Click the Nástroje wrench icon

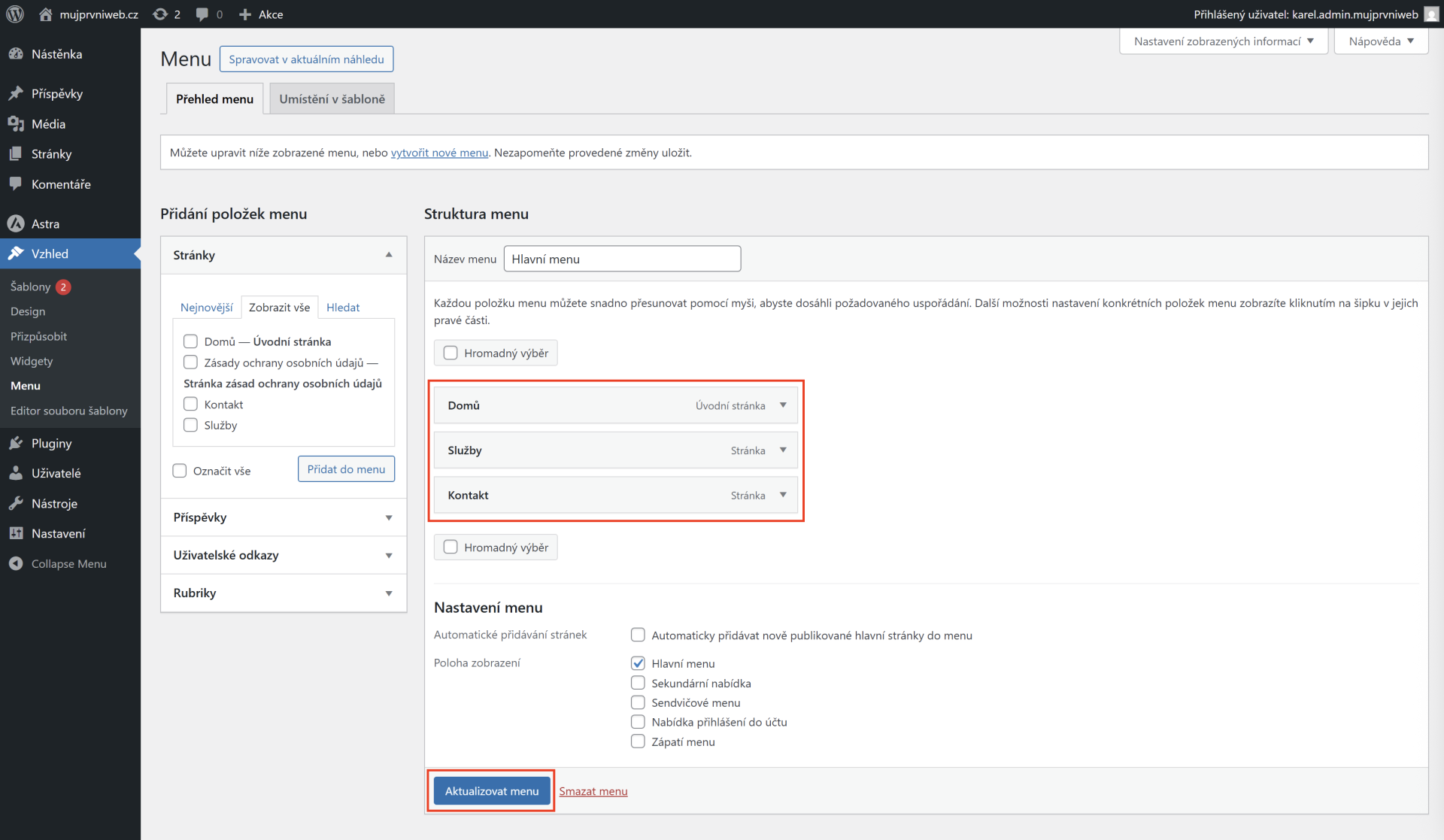click(x=17, y=503)
